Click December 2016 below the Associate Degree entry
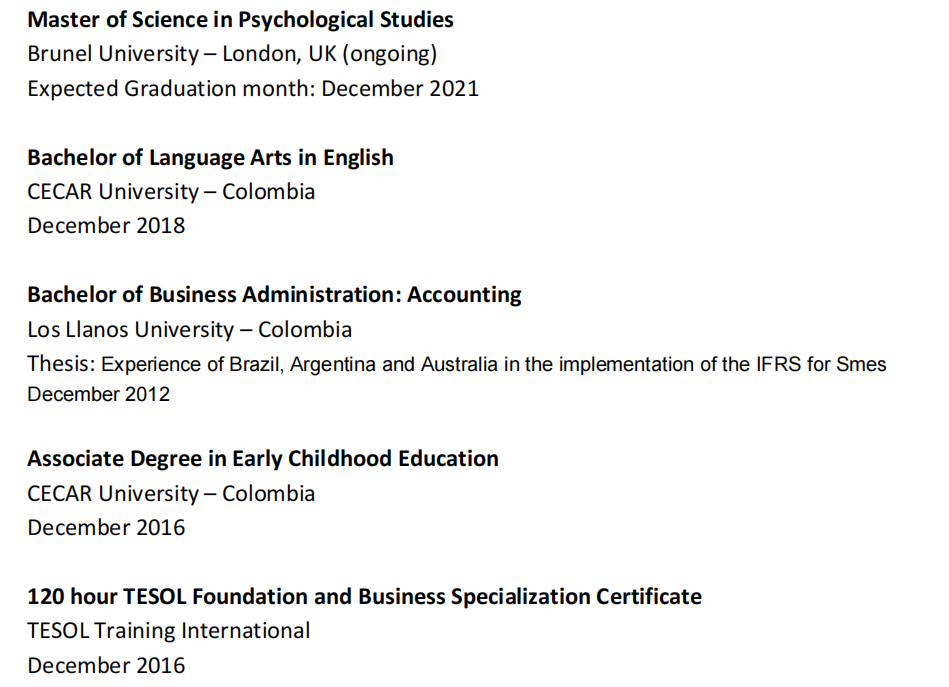 coord(106,527)
